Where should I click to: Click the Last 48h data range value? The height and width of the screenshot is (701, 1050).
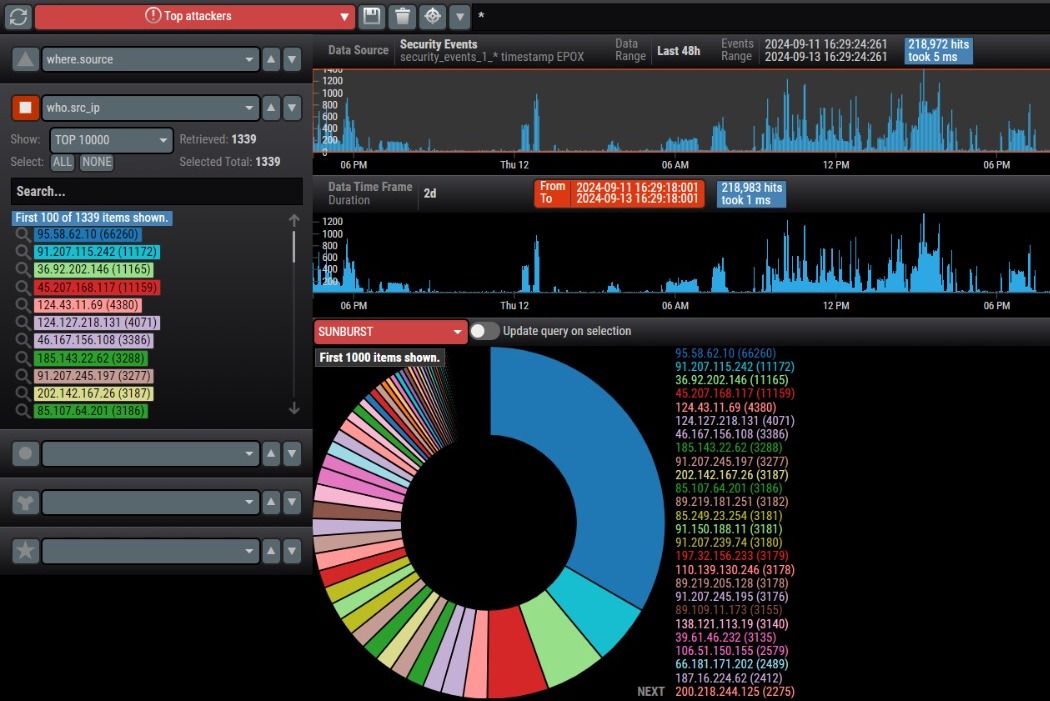(x=678, y=51)
